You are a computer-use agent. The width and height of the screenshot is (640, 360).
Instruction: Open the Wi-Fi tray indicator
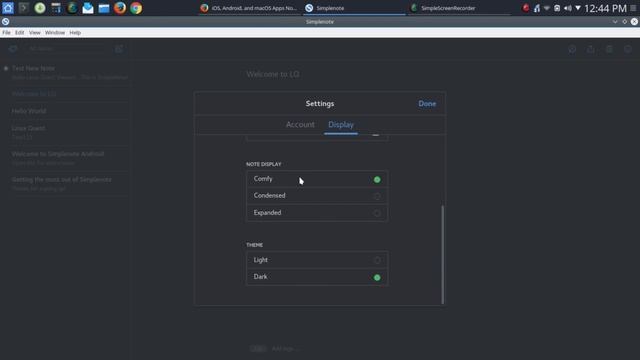tap(547, 8)
